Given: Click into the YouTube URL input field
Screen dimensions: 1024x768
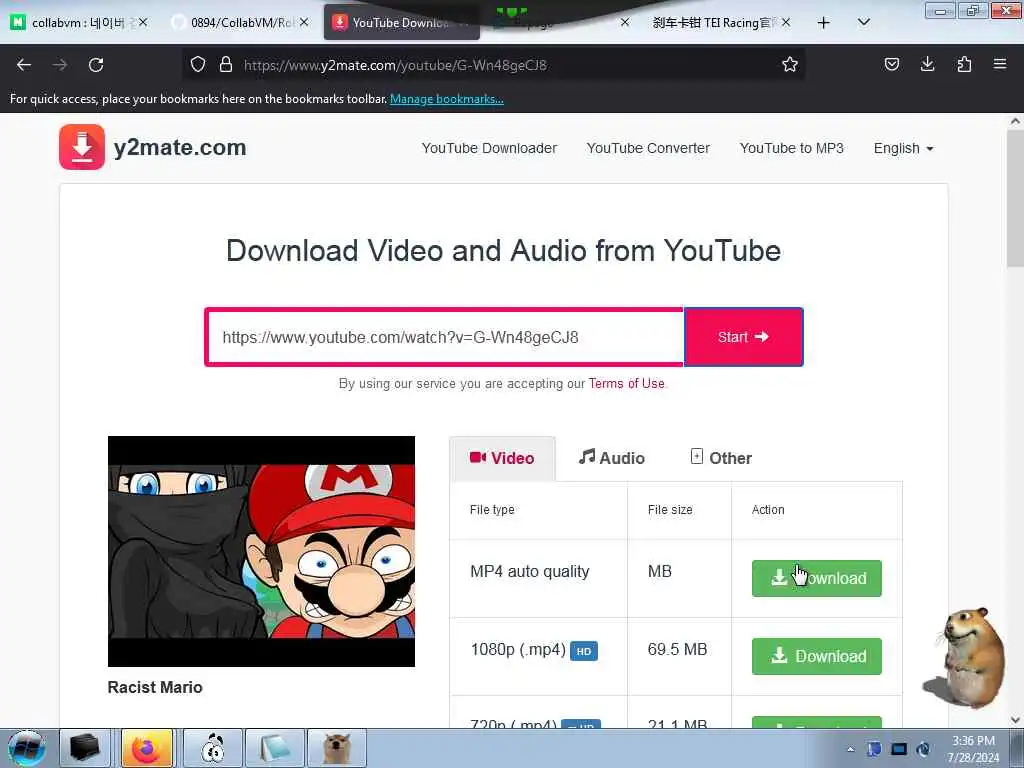Looking at the screenshot, I should pyautogui.click(x=445, y=337).
